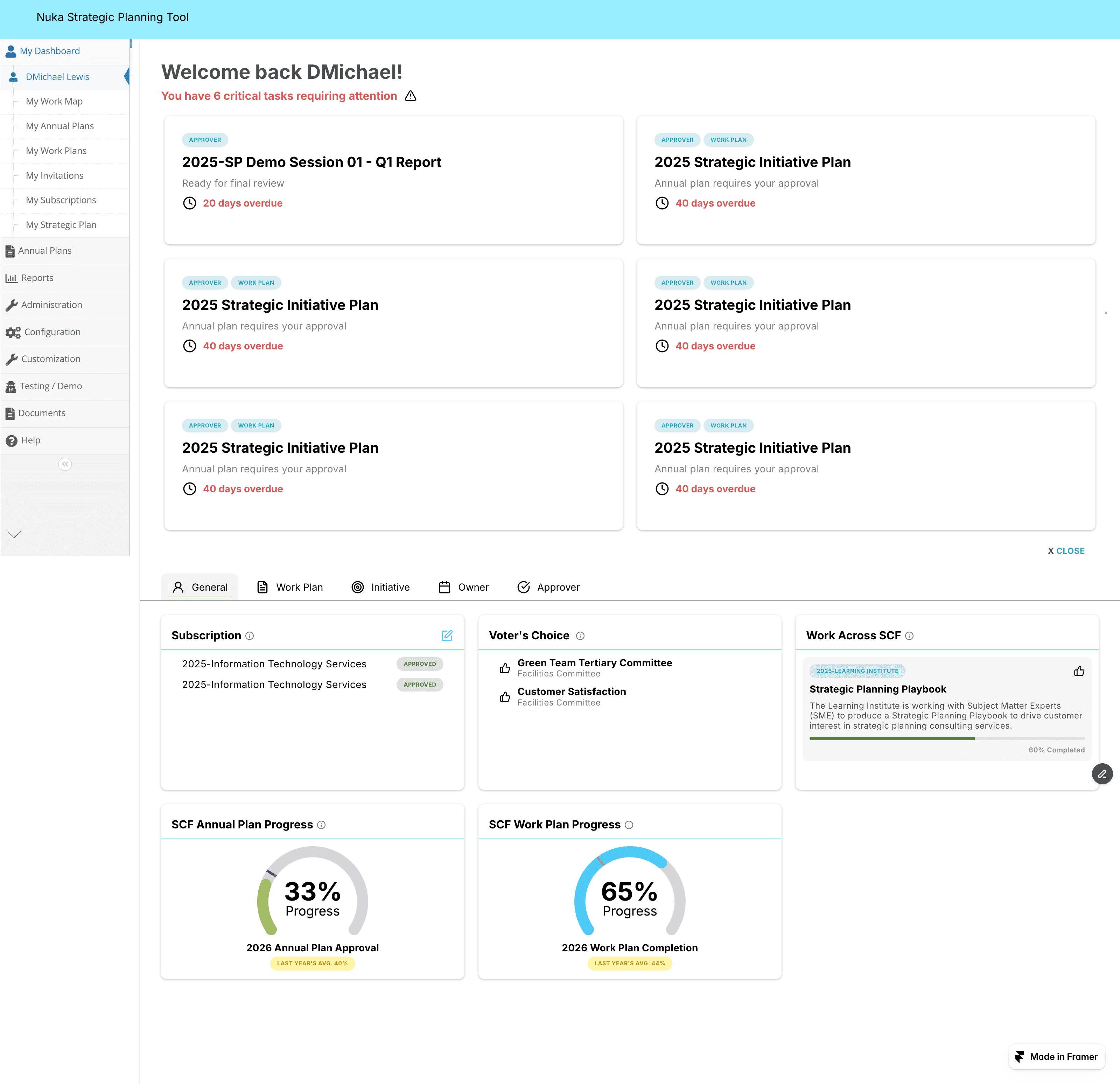Click info icon beside SCF Work Plan Progress
The image size is (1120, 1084).
click(629, 825)
